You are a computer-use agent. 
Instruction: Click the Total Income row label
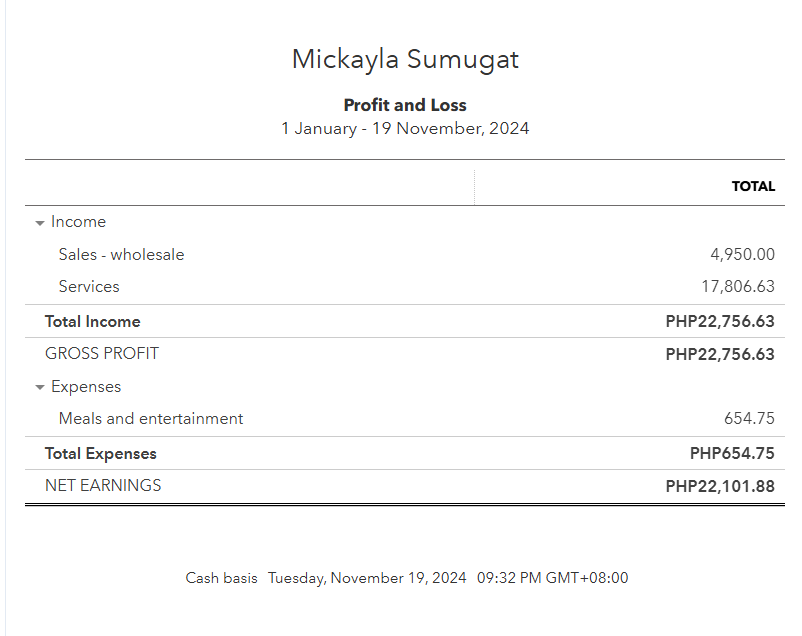[92, 322]
